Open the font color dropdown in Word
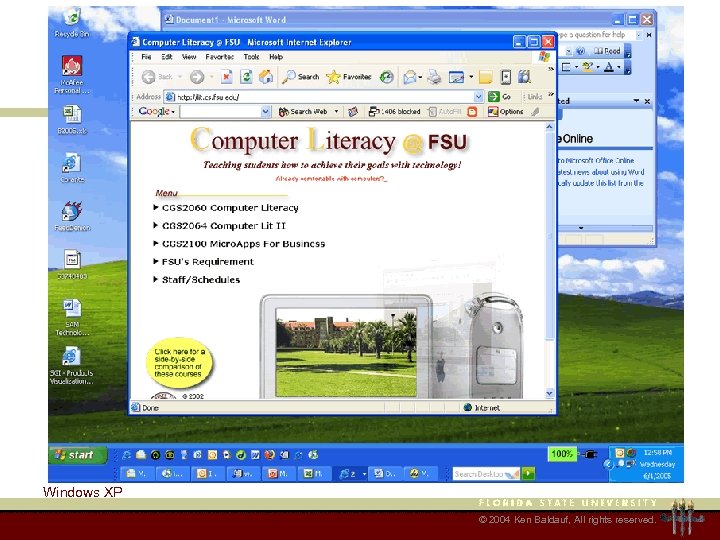720x540 pixels. click(x=619, y=68)
